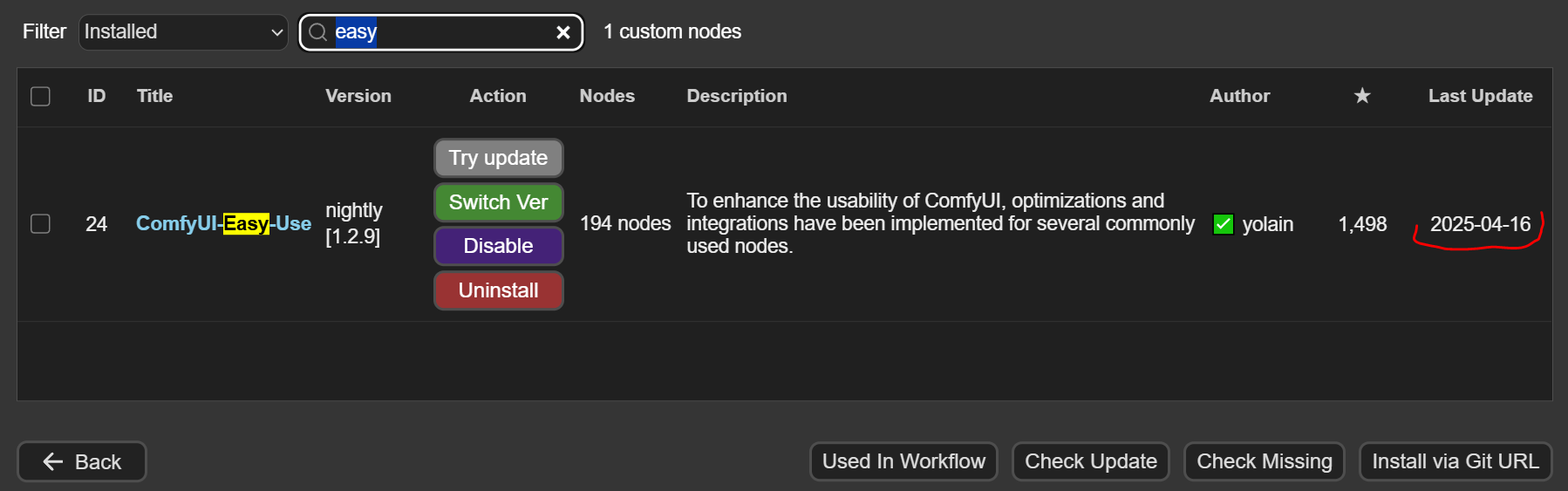Click the 1,498 star count
Screen dimensions: 1568x491
[x=1362, y=224]
